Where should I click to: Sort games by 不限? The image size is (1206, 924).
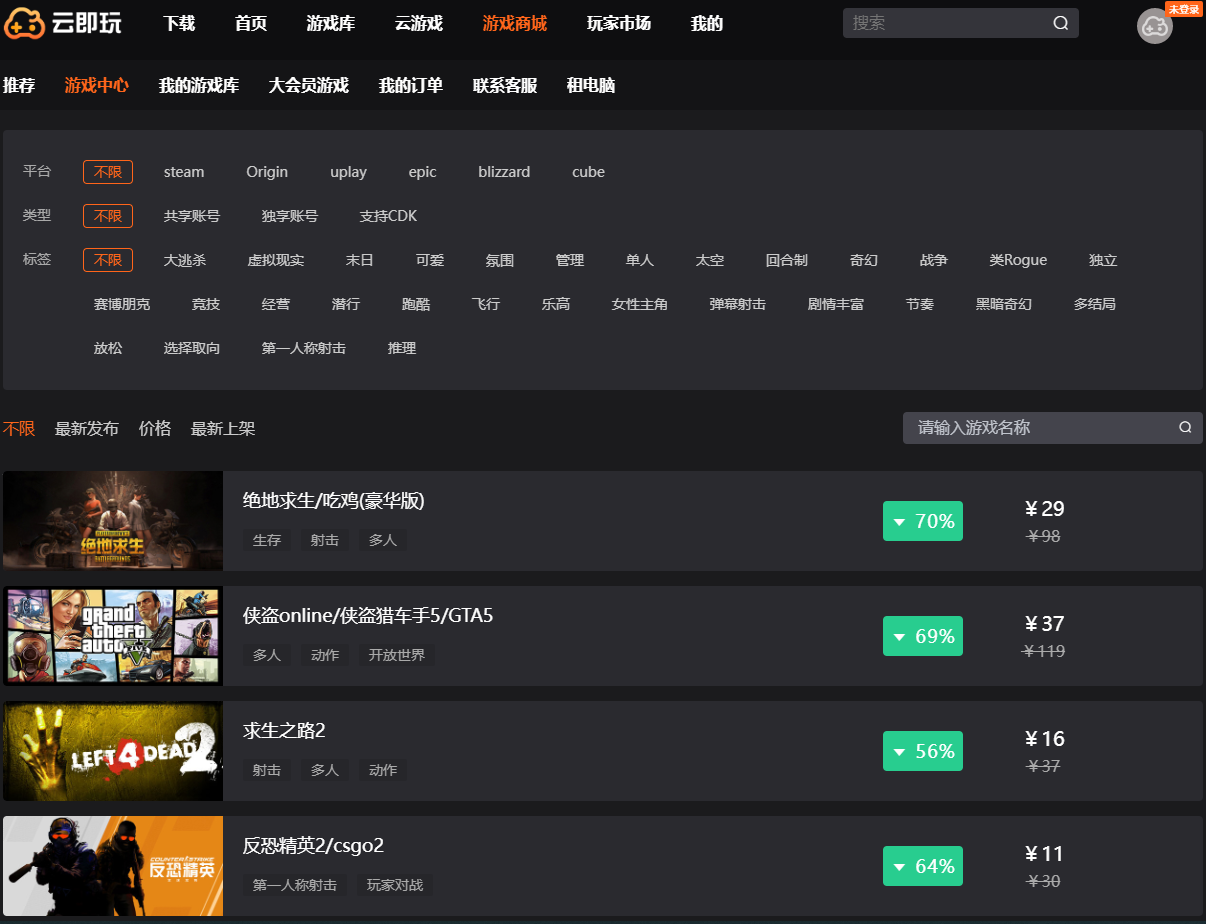click(19, 428)
